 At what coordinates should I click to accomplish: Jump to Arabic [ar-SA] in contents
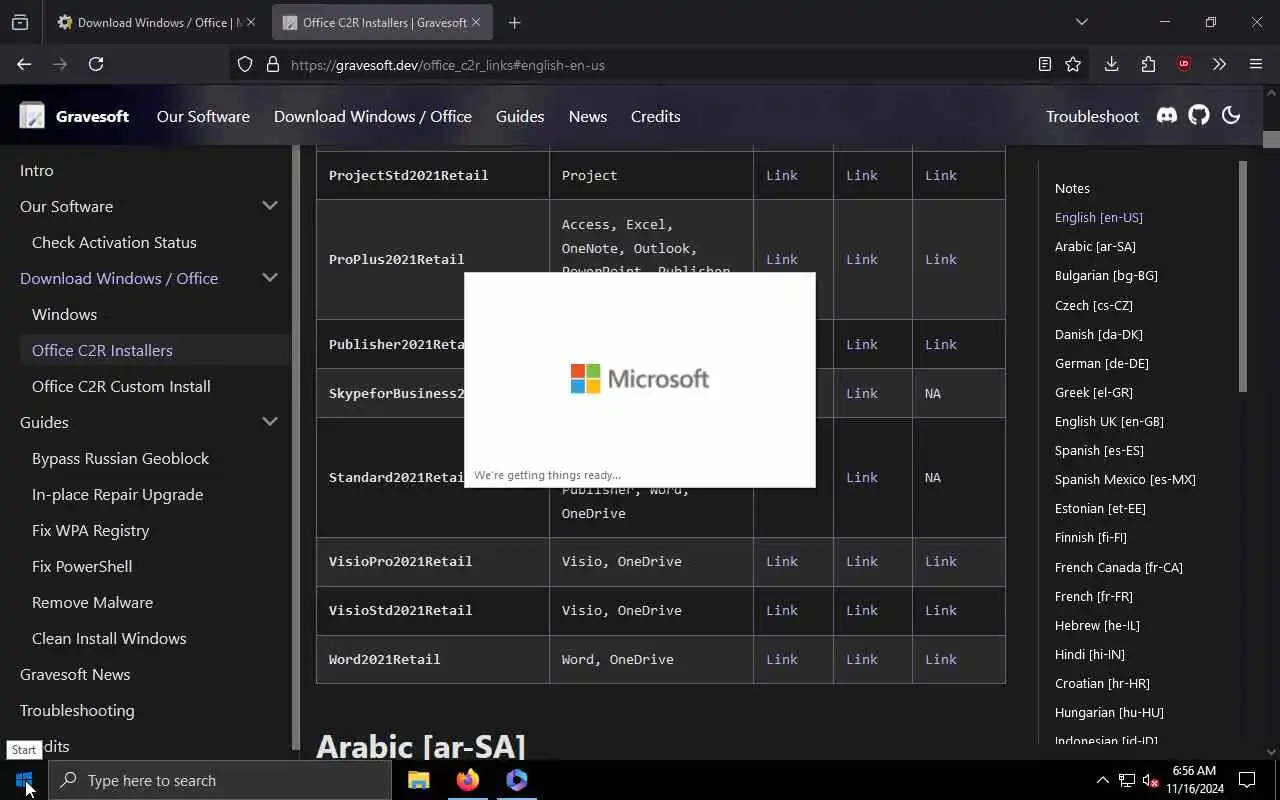(1095, 246)
